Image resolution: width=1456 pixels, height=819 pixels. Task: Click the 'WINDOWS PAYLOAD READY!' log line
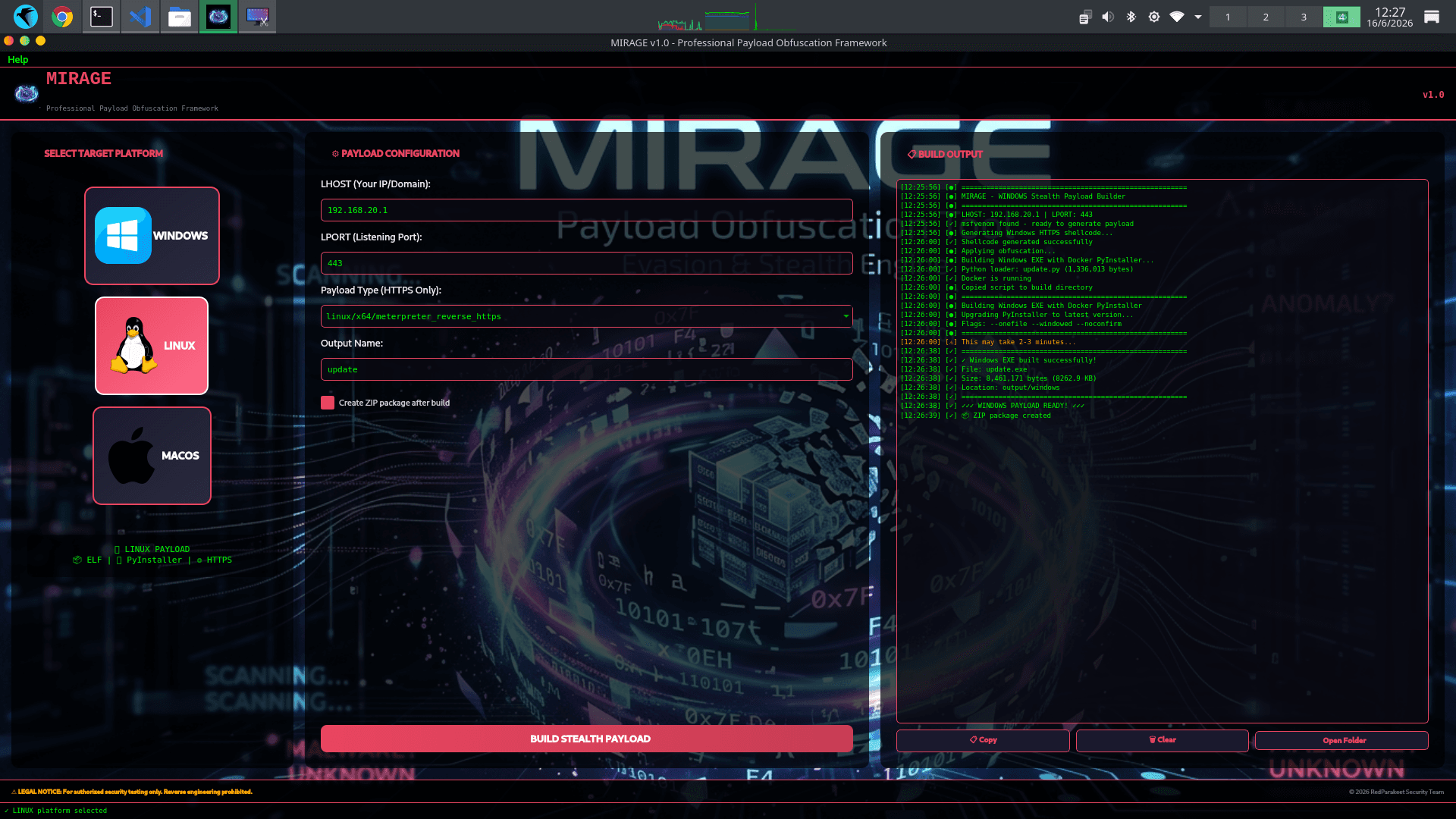[993, 406]
